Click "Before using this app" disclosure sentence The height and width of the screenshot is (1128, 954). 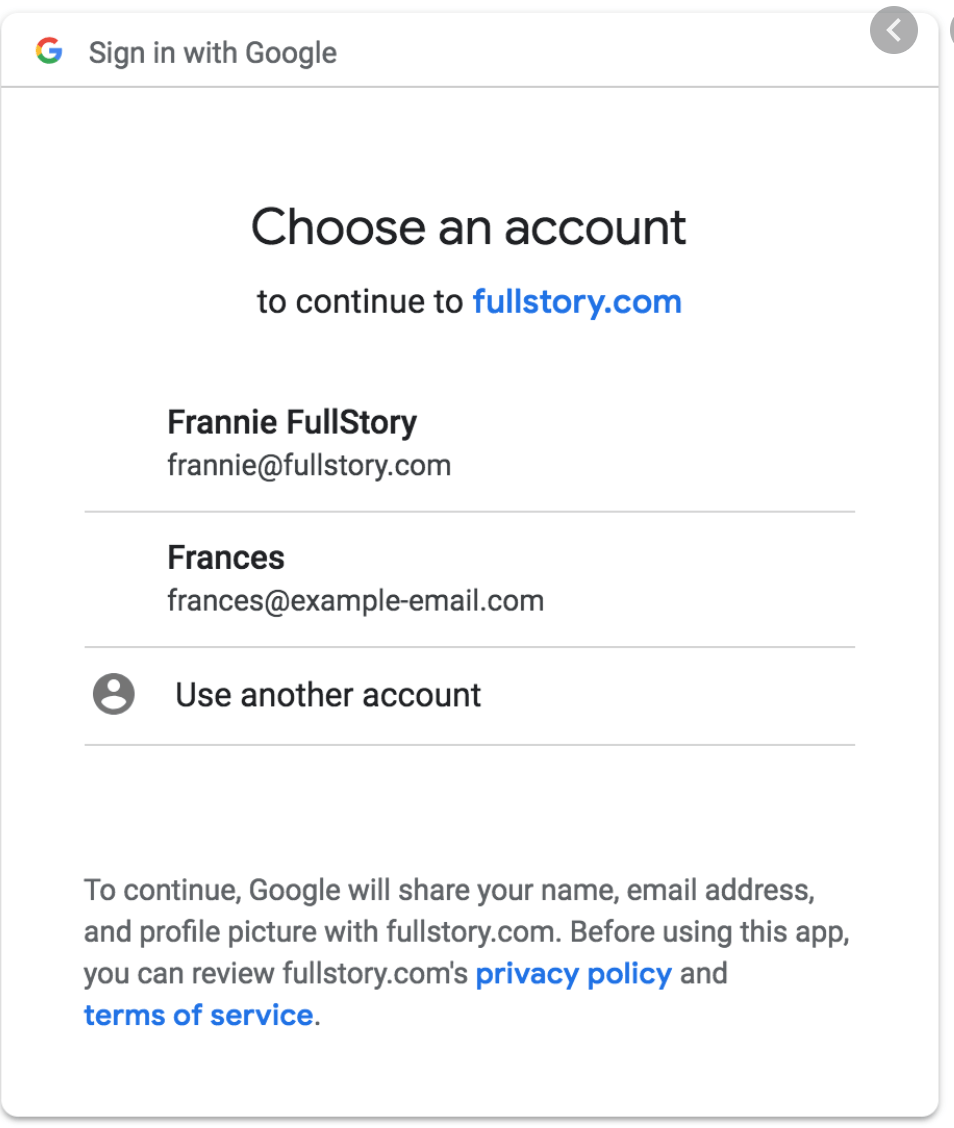[x=713, y=931]
